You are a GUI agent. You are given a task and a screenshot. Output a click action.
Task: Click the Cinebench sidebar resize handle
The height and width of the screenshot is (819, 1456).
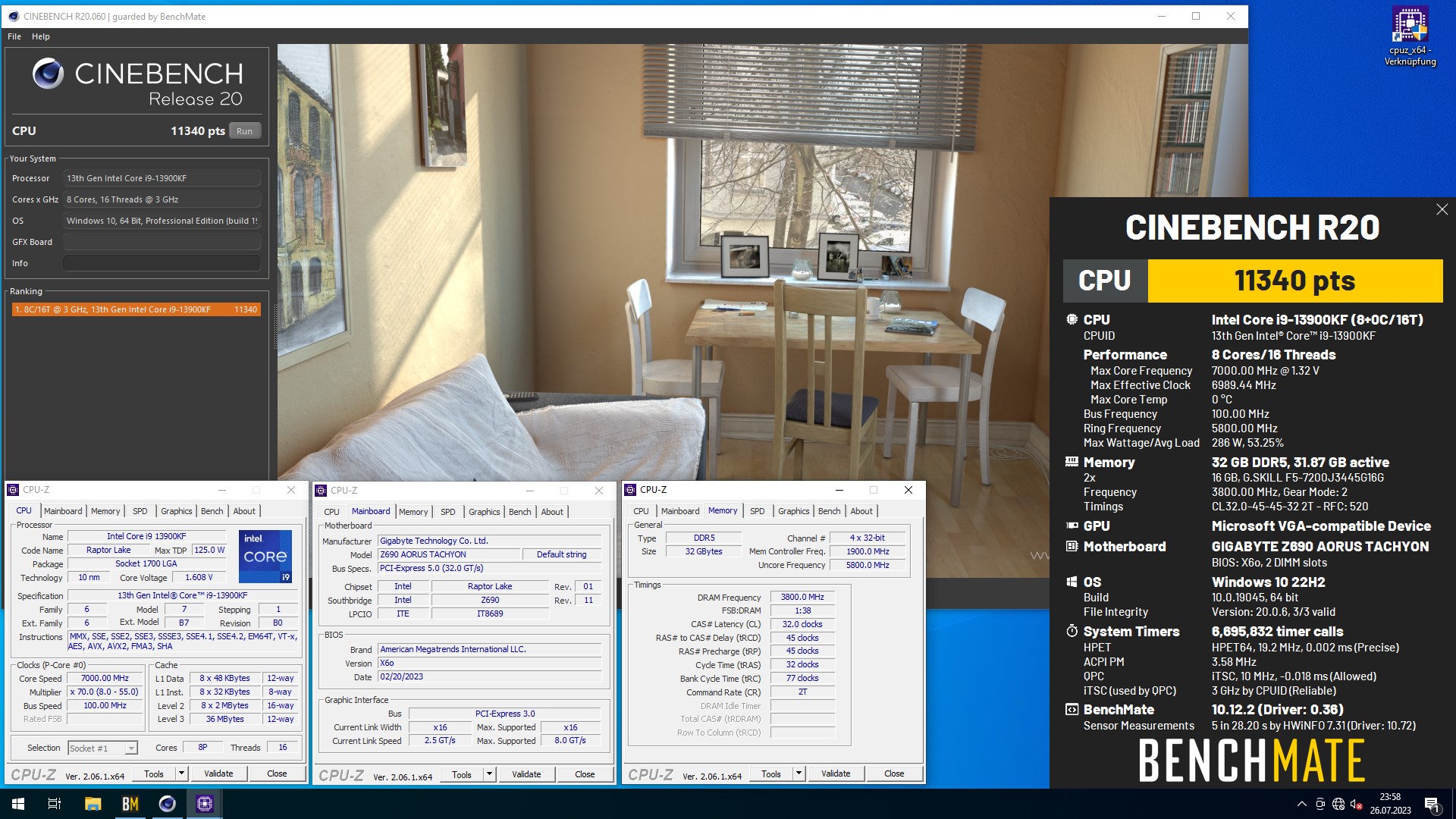(x=275, y=326)
